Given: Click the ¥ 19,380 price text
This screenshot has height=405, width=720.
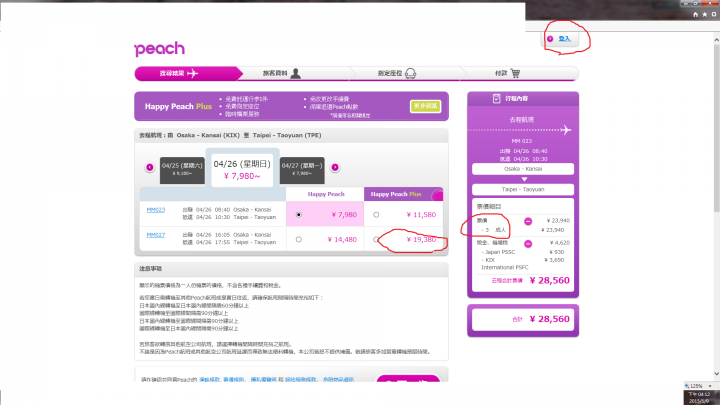Looking at the screenshot, I should tap(421, 239).
